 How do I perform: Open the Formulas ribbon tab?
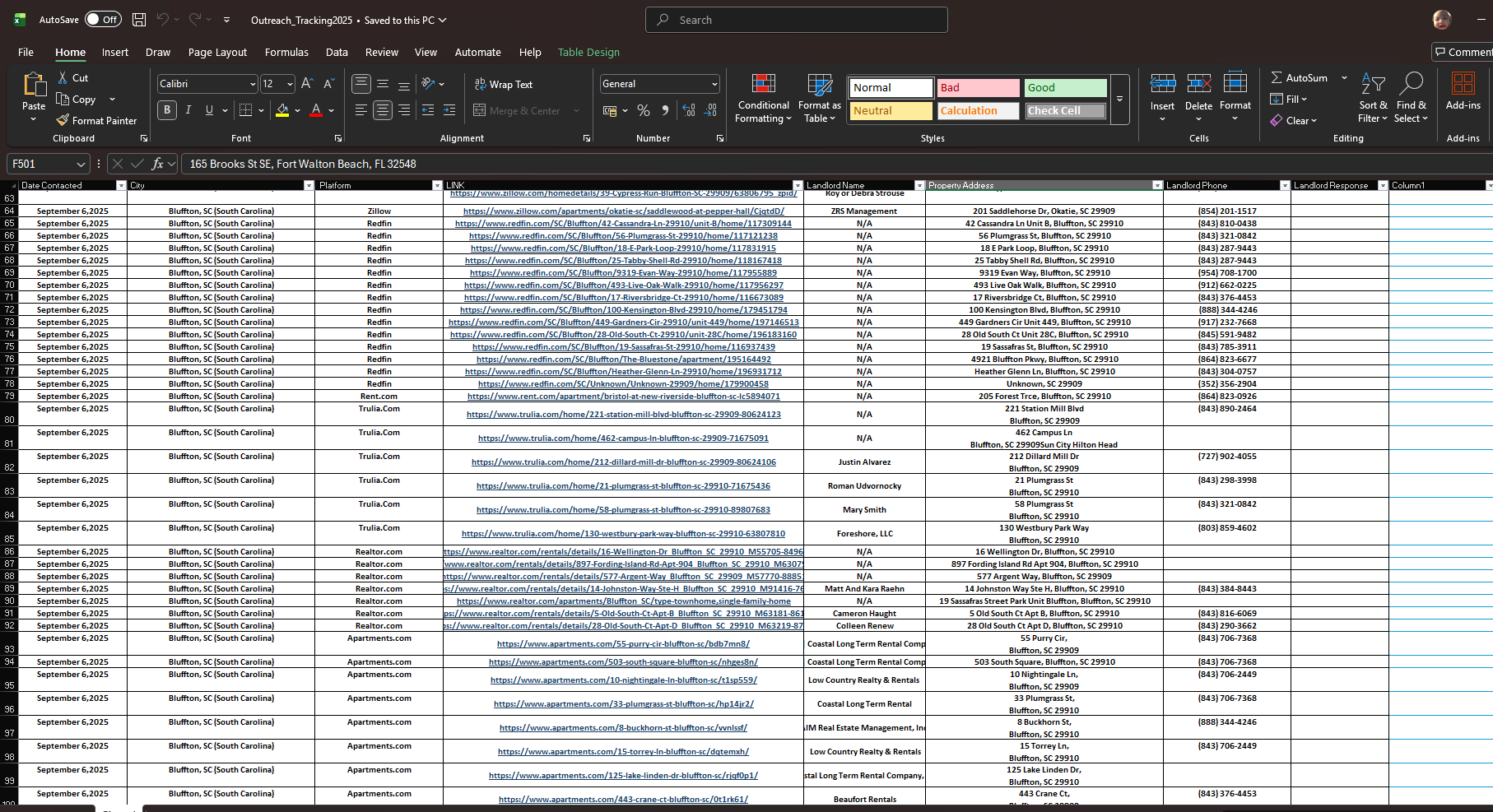(x=286, y=52)
